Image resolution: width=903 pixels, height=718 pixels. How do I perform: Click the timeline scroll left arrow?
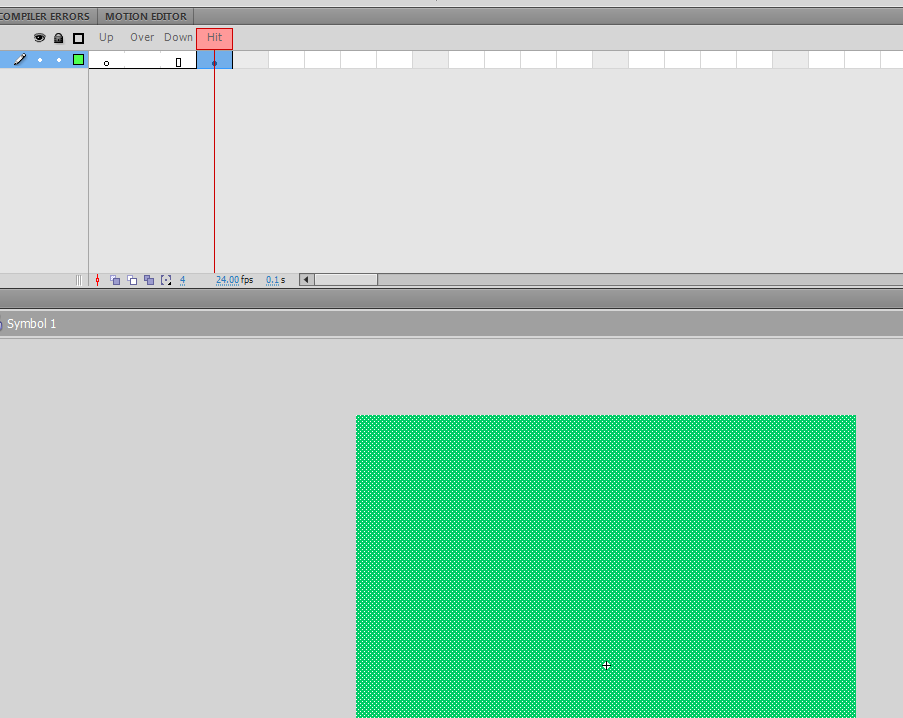pos(306,280)
